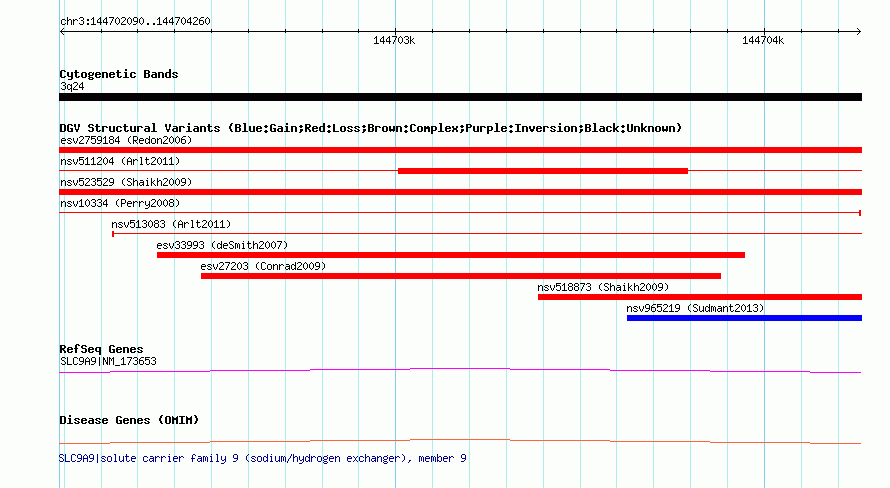Open the nsv523529 (Shaikh2009) variant label
This screenshot has height=488, width=890.
126,182
